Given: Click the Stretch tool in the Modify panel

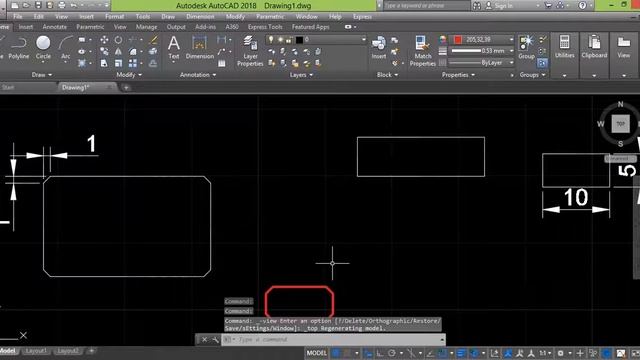Looking at the screenshot, I should tap(104, 63).
